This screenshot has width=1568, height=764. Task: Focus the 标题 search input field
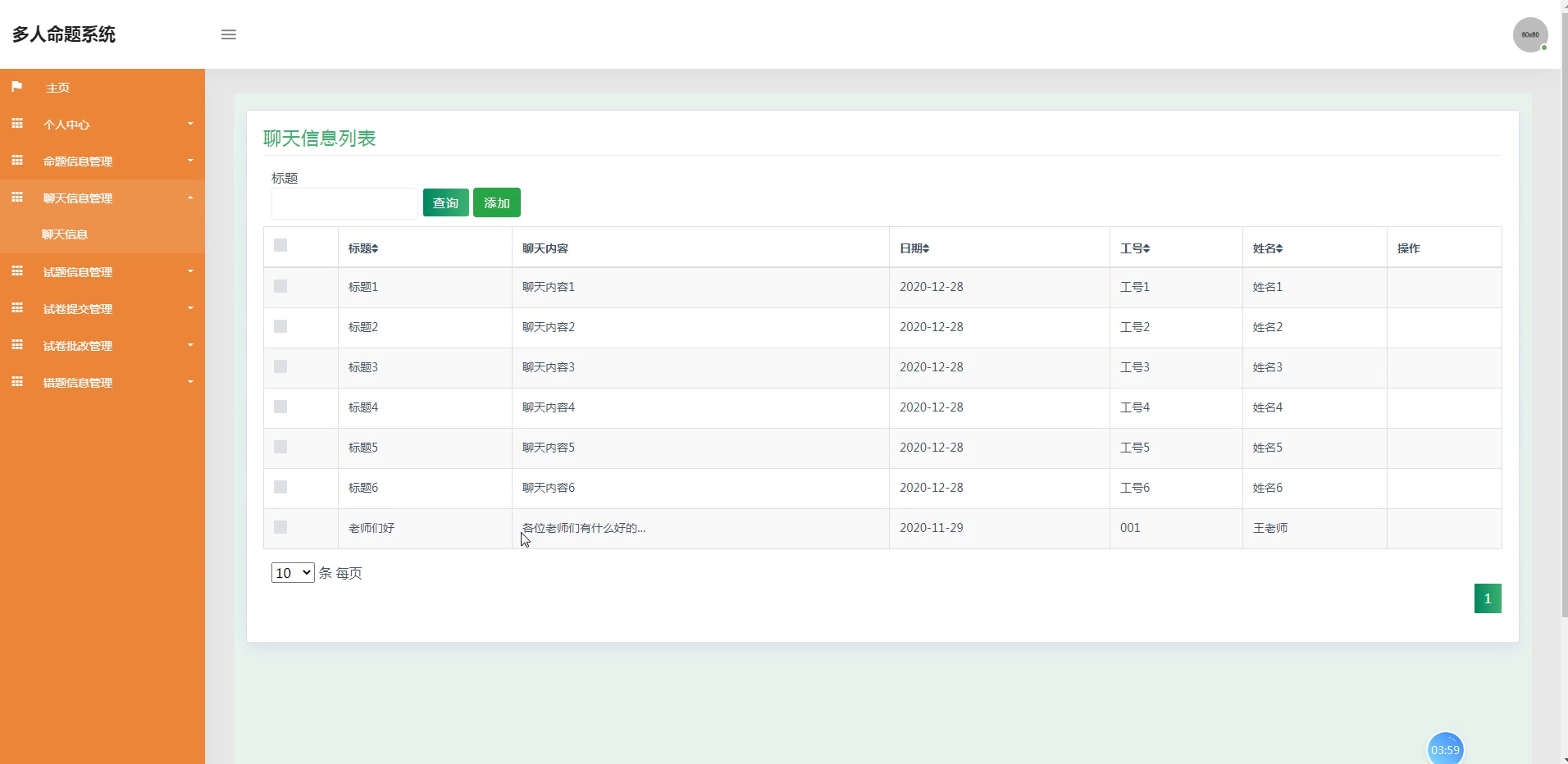(x=344, y=203)
